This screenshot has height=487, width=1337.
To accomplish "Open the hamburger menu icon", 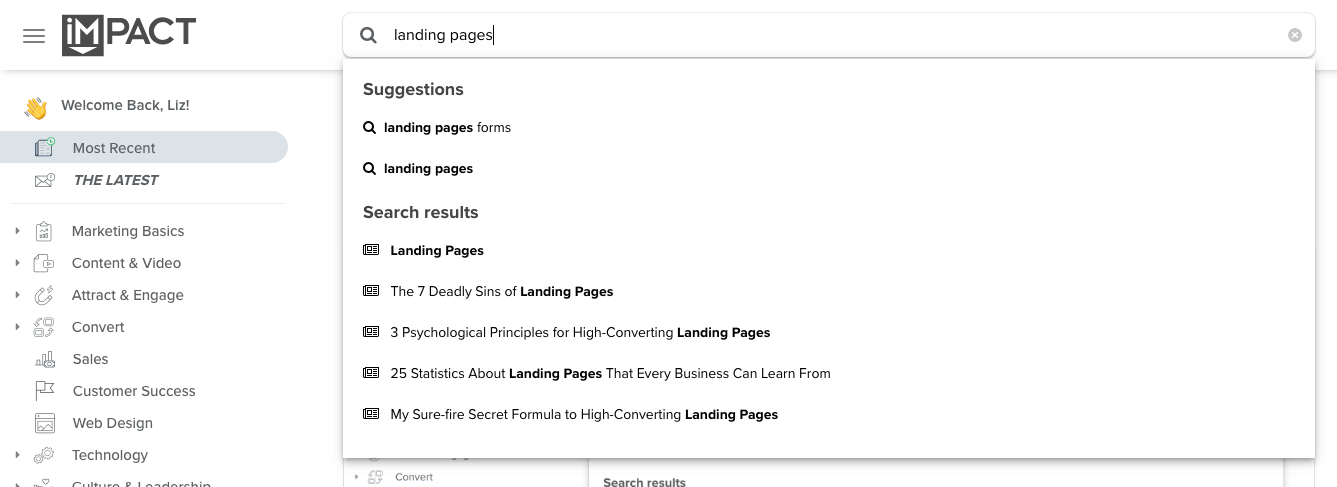I will pyautogui.click(x=34, y=36).
